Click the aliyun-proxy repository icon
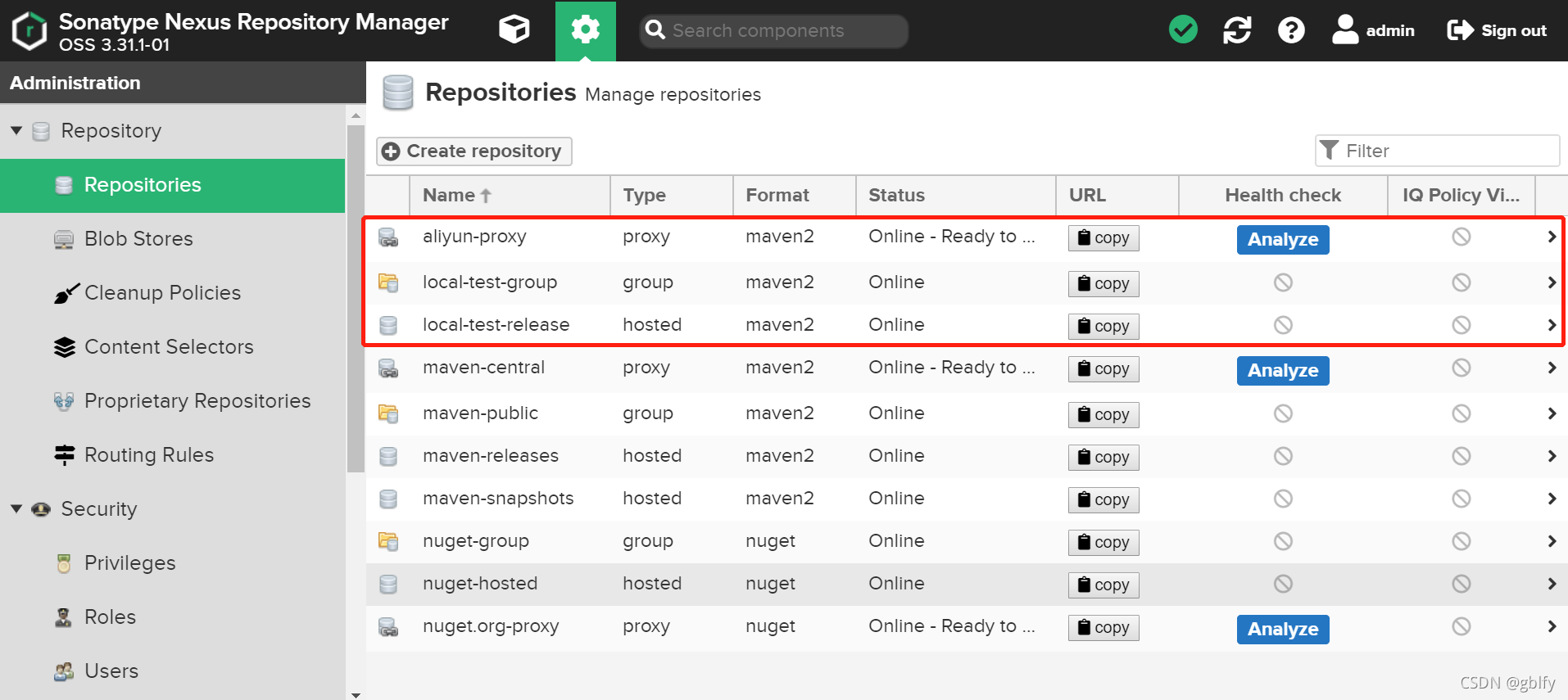 pos(388,237)
